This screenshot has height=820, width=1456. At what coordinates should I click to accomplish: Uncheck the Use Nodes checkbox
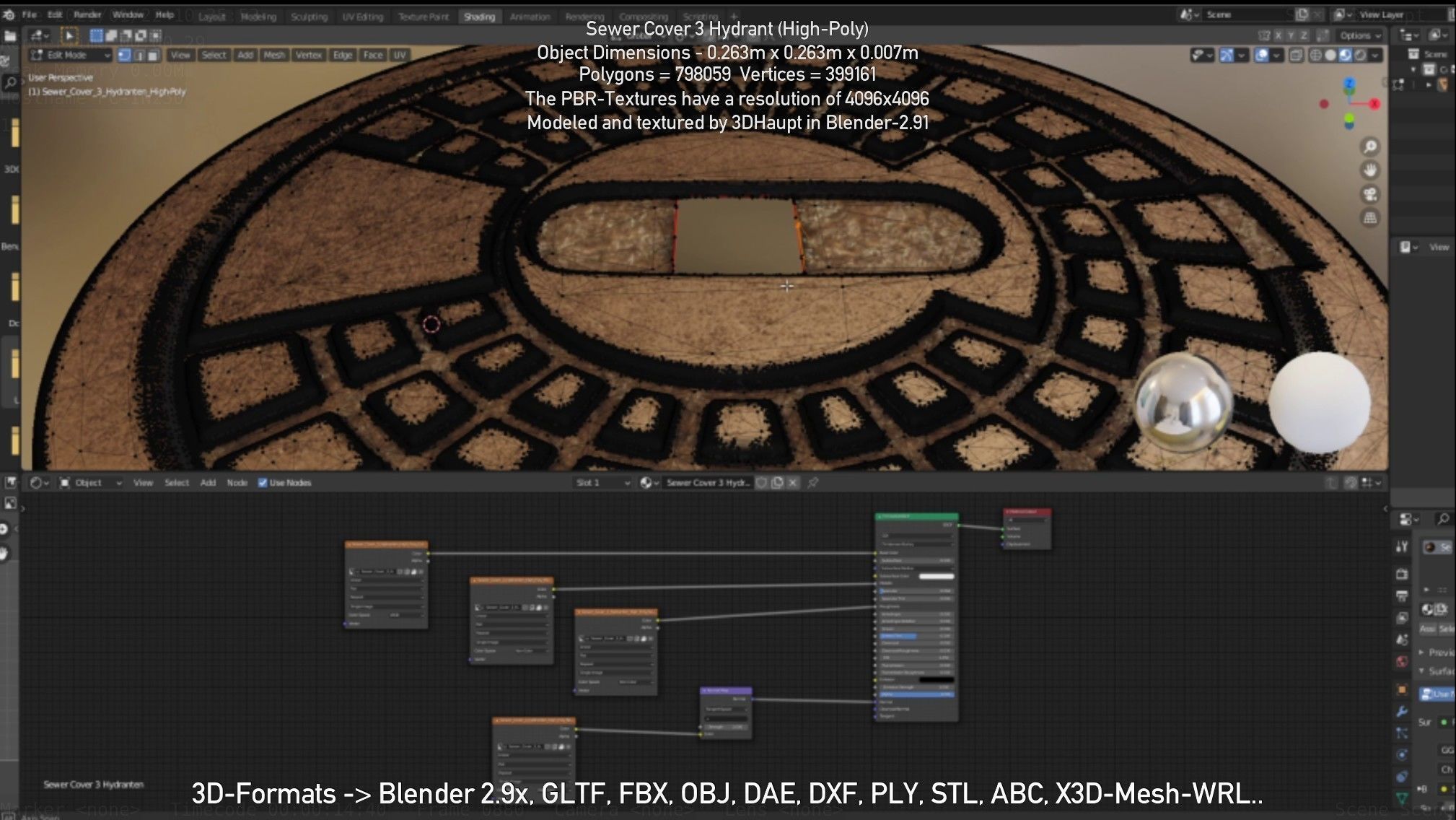(x=263, y=483)
